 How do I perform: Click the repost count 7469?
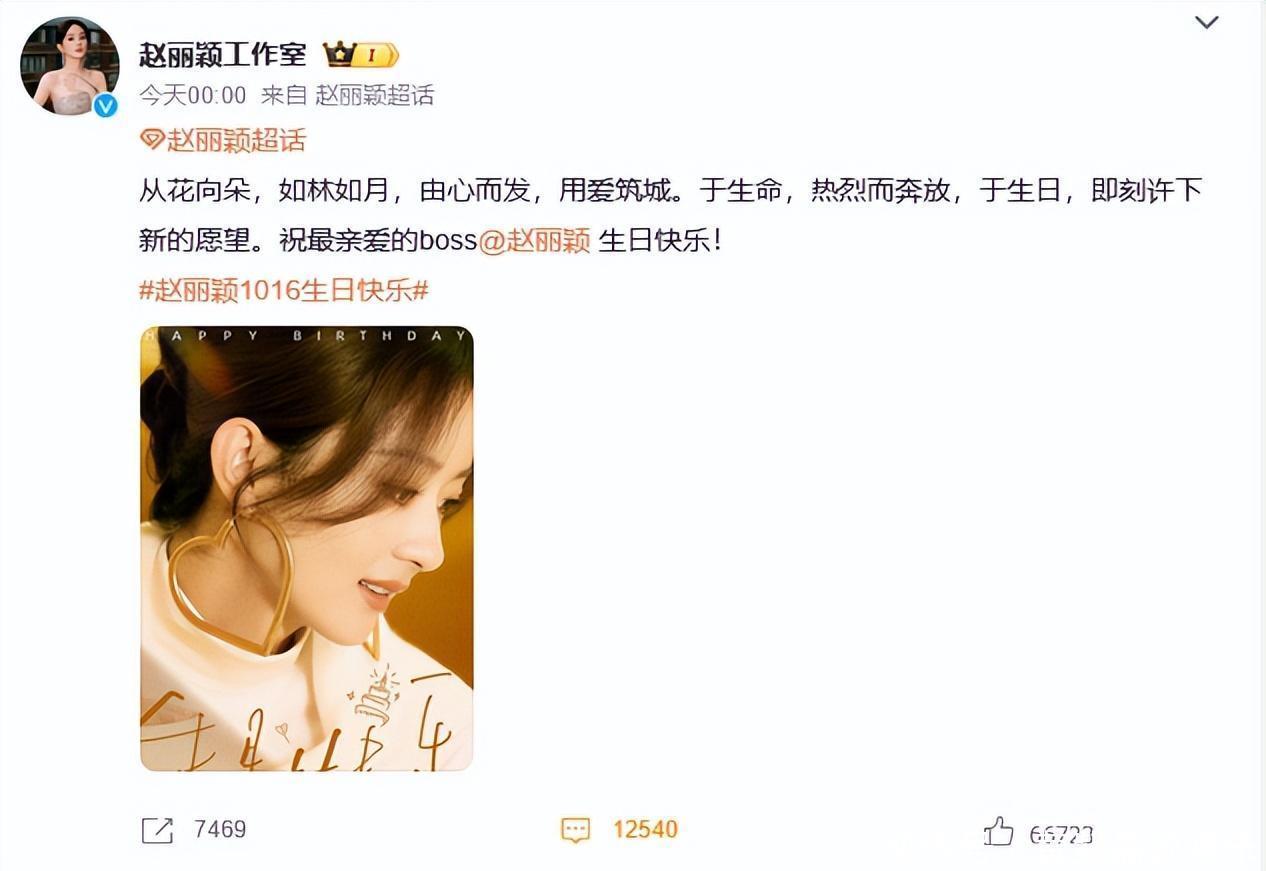pos(220,830)
